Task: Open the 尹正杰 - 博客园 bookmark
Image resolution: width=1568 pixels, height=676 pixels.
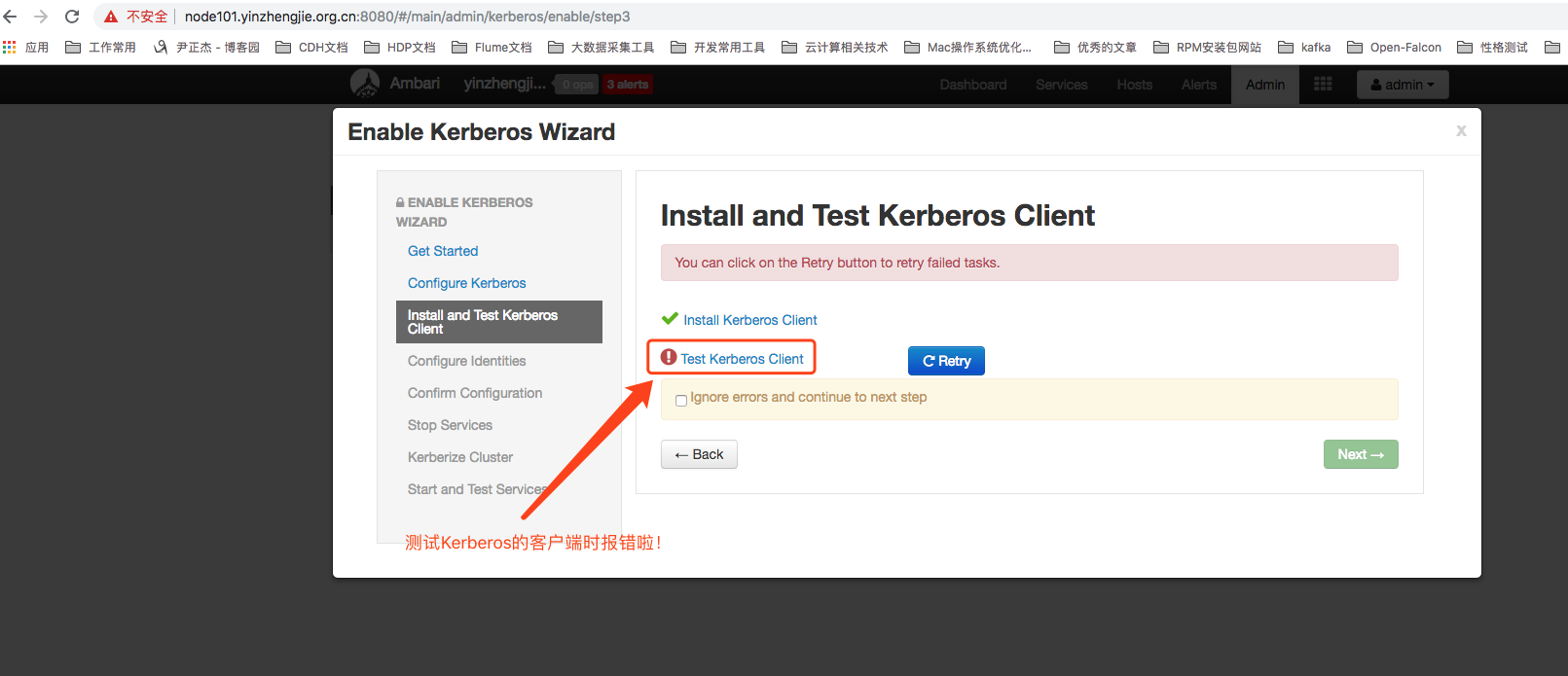Action: pyautogui.click(x=206, y=47)
